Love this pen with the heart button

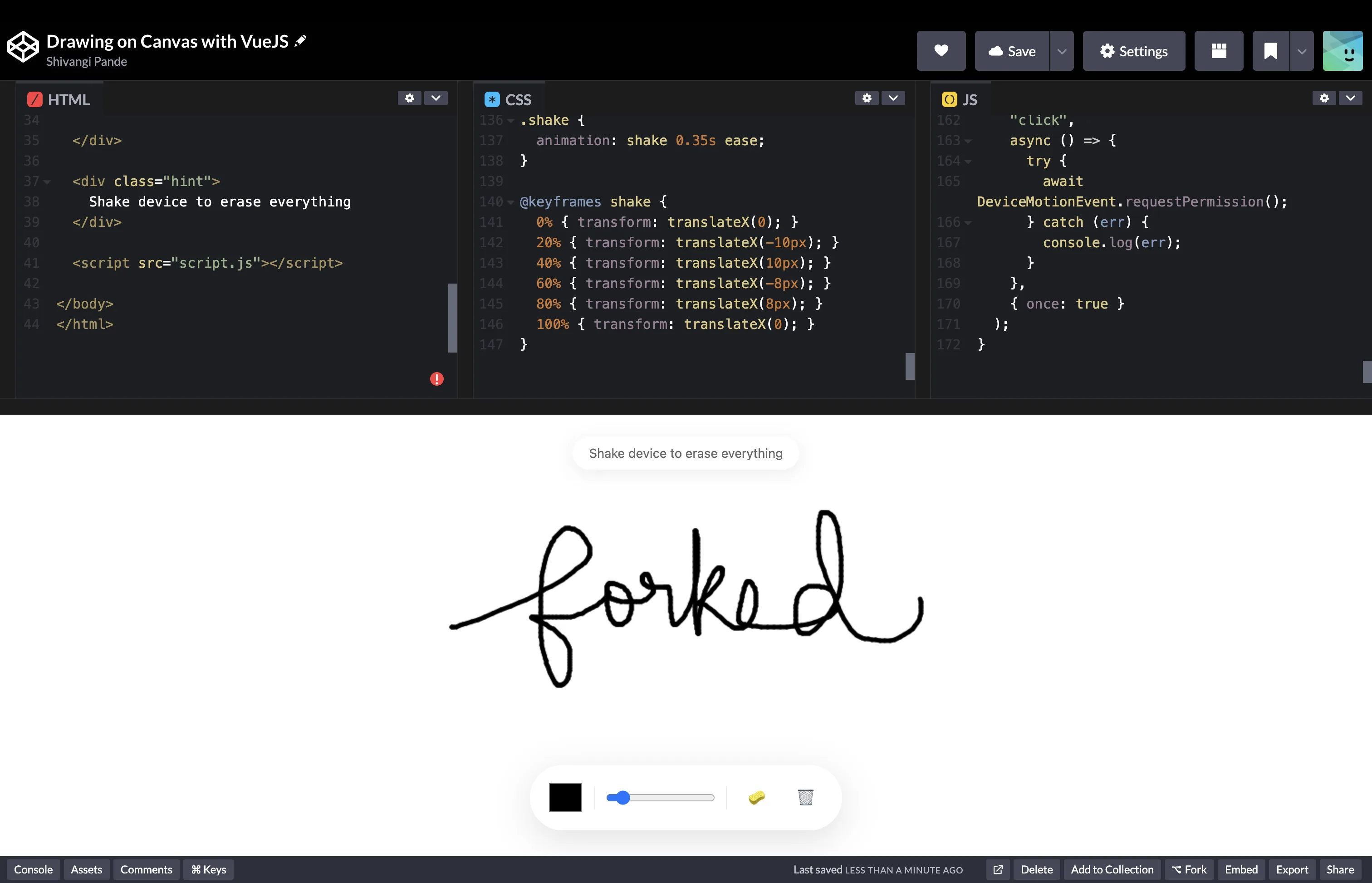point(941,51)
